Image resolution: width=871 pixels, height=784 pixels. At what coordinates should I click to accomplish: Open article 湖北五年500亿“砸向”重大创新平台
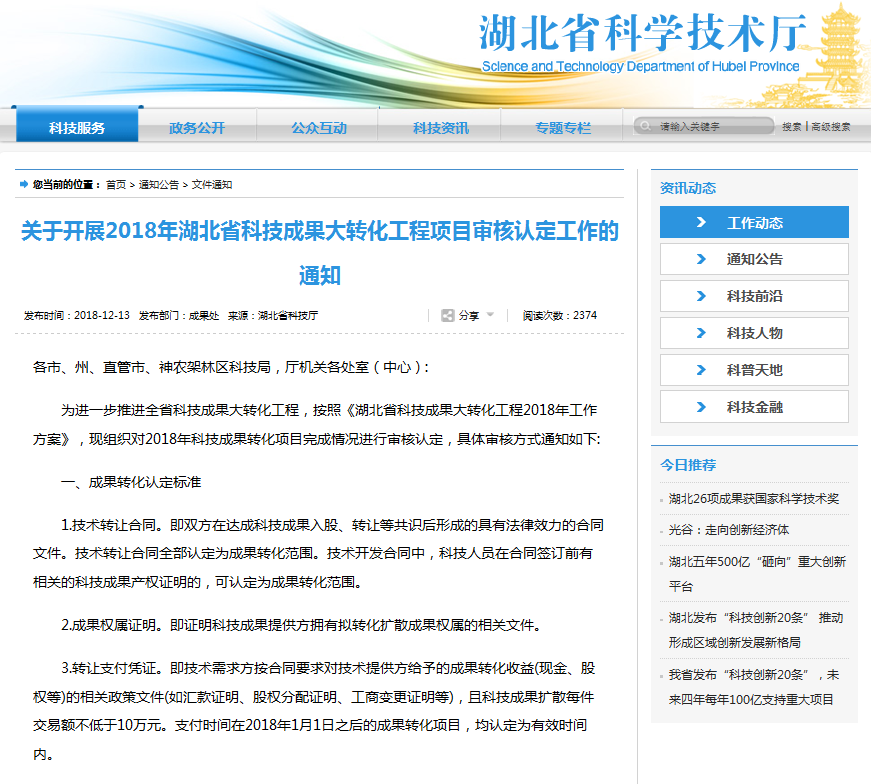(757, 574)
